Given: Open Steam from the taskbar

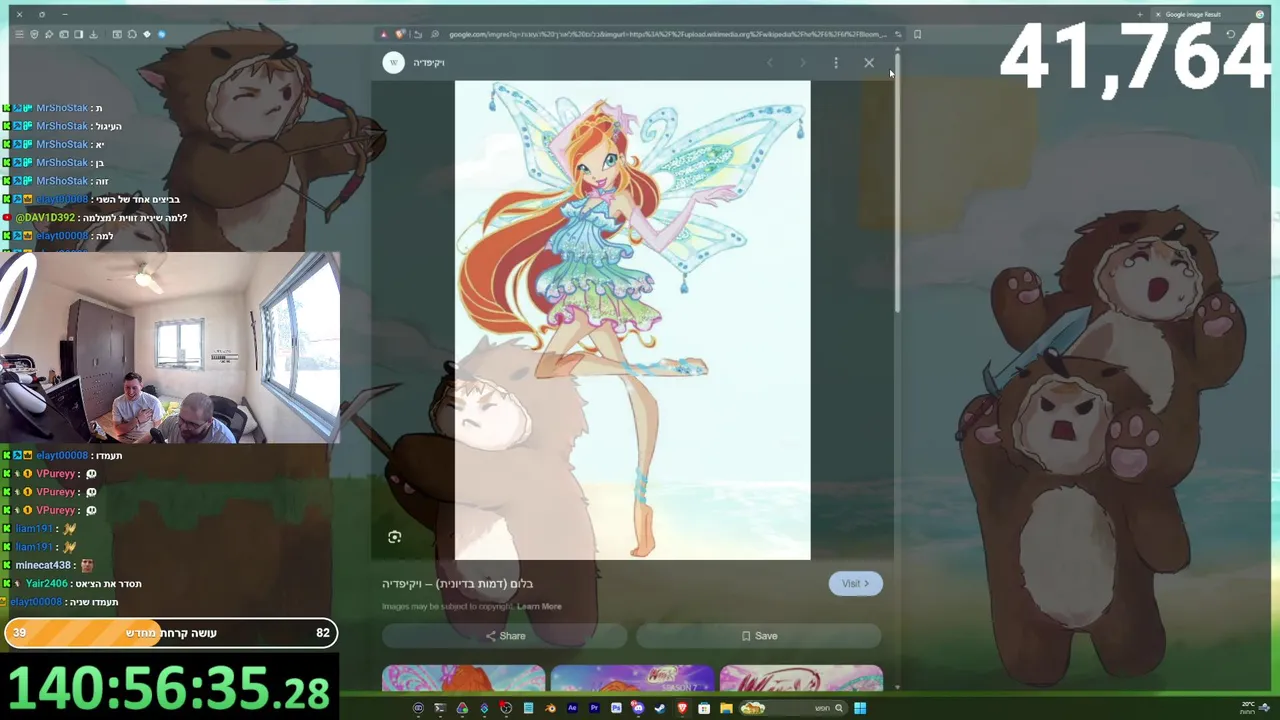Looking at the screenshot, I should [x=660, y=708].
